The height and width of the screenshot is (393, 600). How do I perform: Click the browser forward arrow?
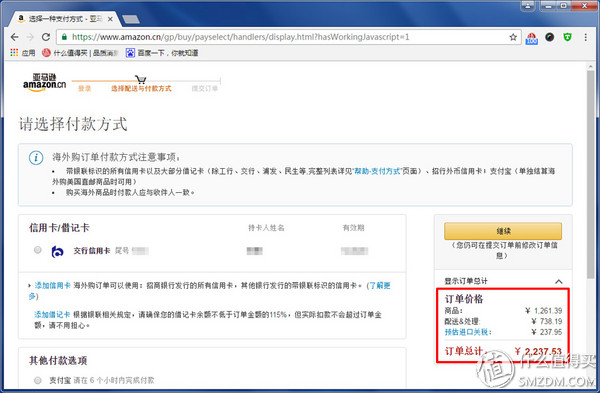click(x=30, y=37)
